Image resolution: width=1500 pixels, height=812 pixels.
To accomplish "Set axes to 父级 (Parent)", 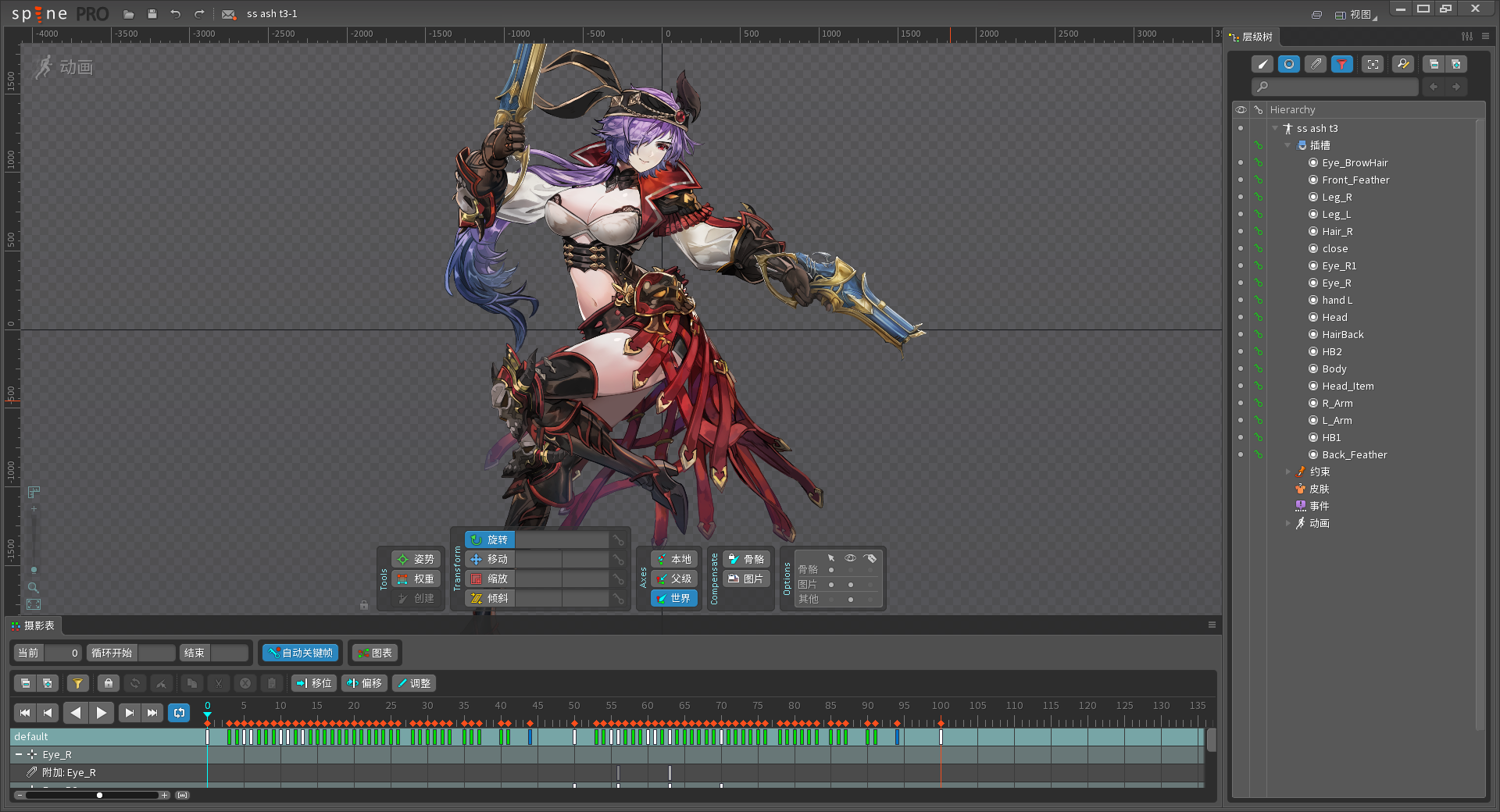I will (674, 579).
